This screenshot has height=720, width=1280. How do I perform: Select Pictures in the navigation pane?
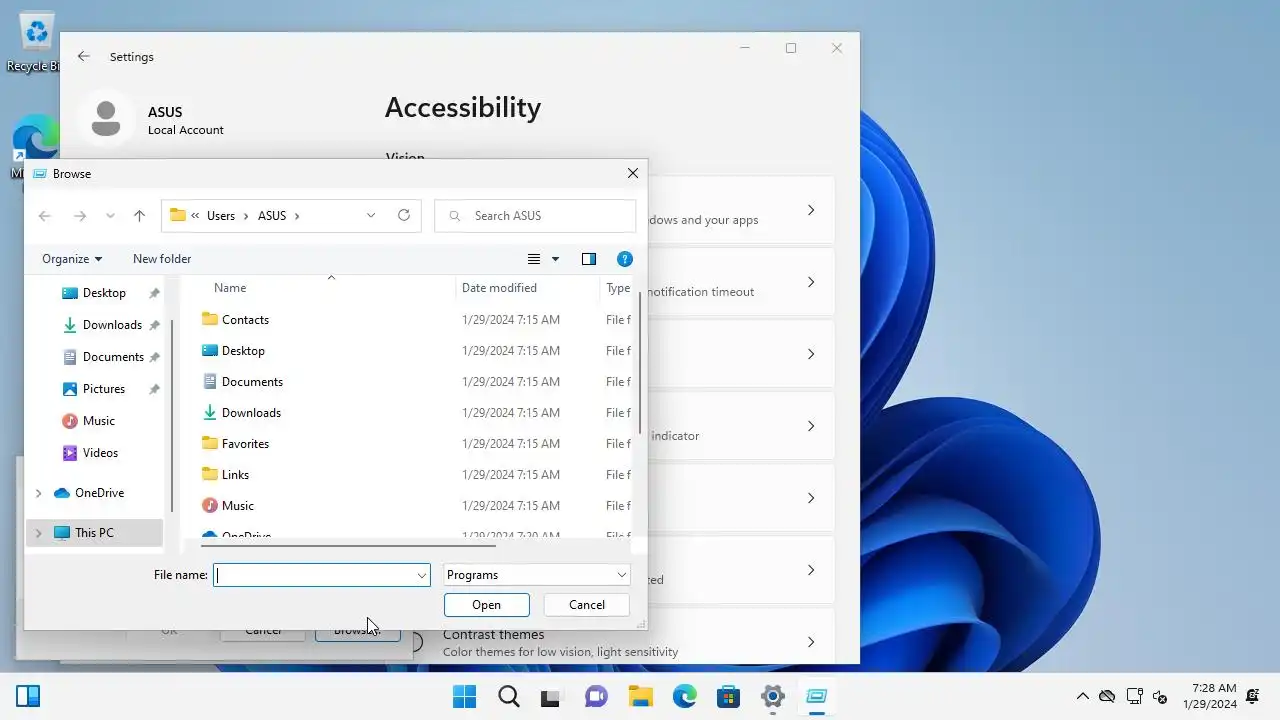(x=104, y=389)
